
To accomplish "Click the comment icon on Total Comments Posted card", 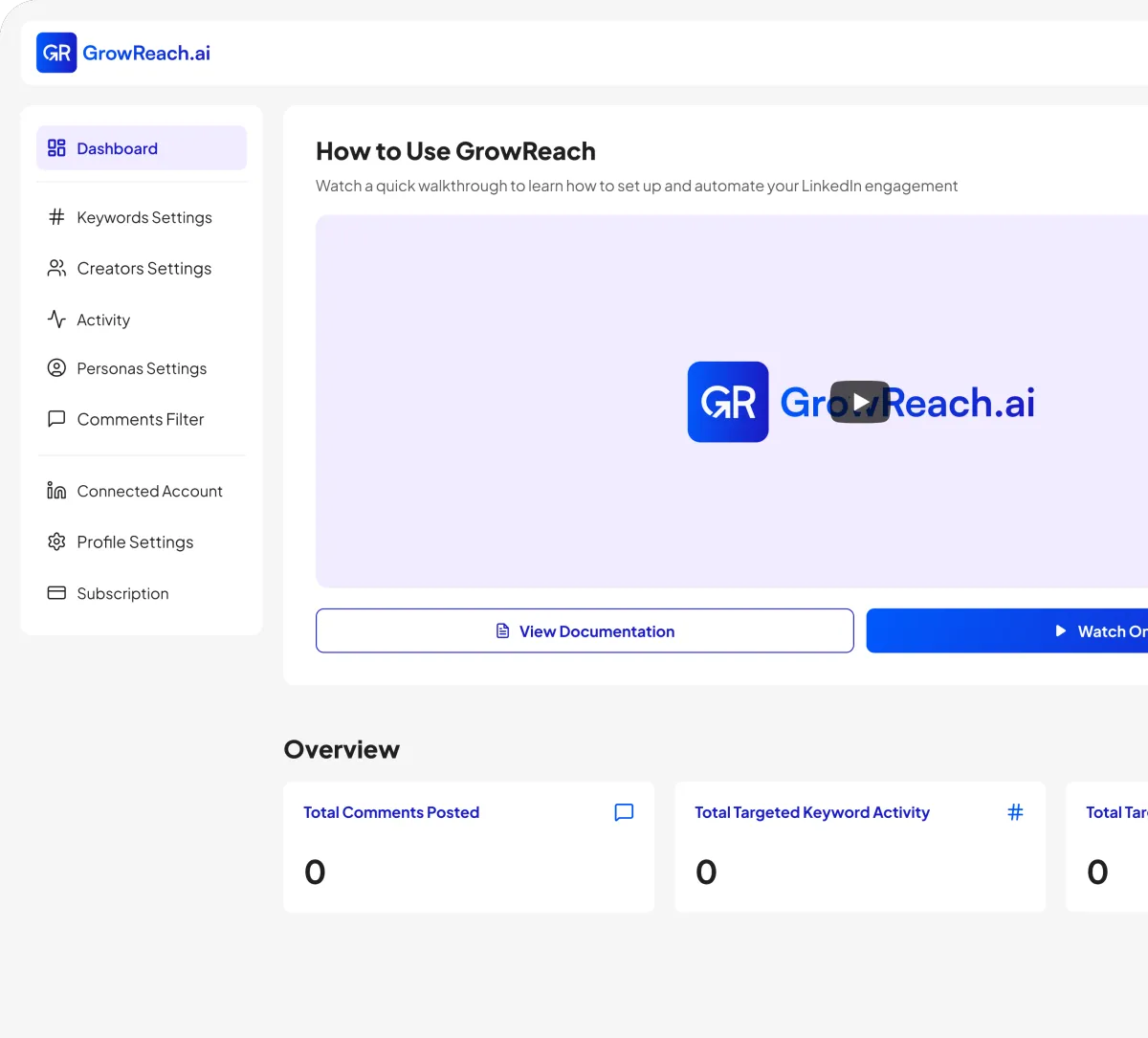I will click(624, 812).
